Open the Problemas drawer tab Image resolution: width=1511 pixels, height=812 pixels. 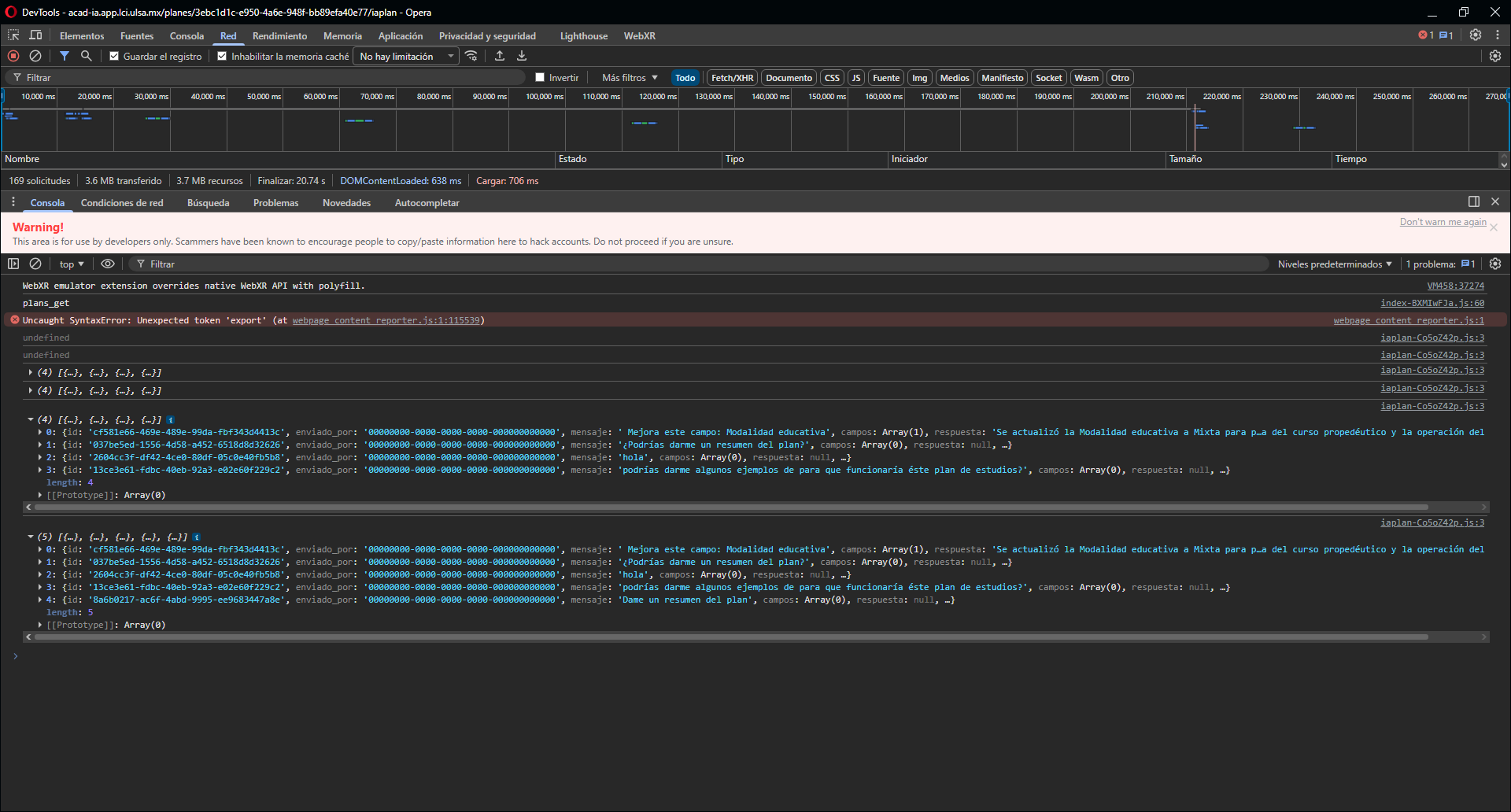coord(275,203)
